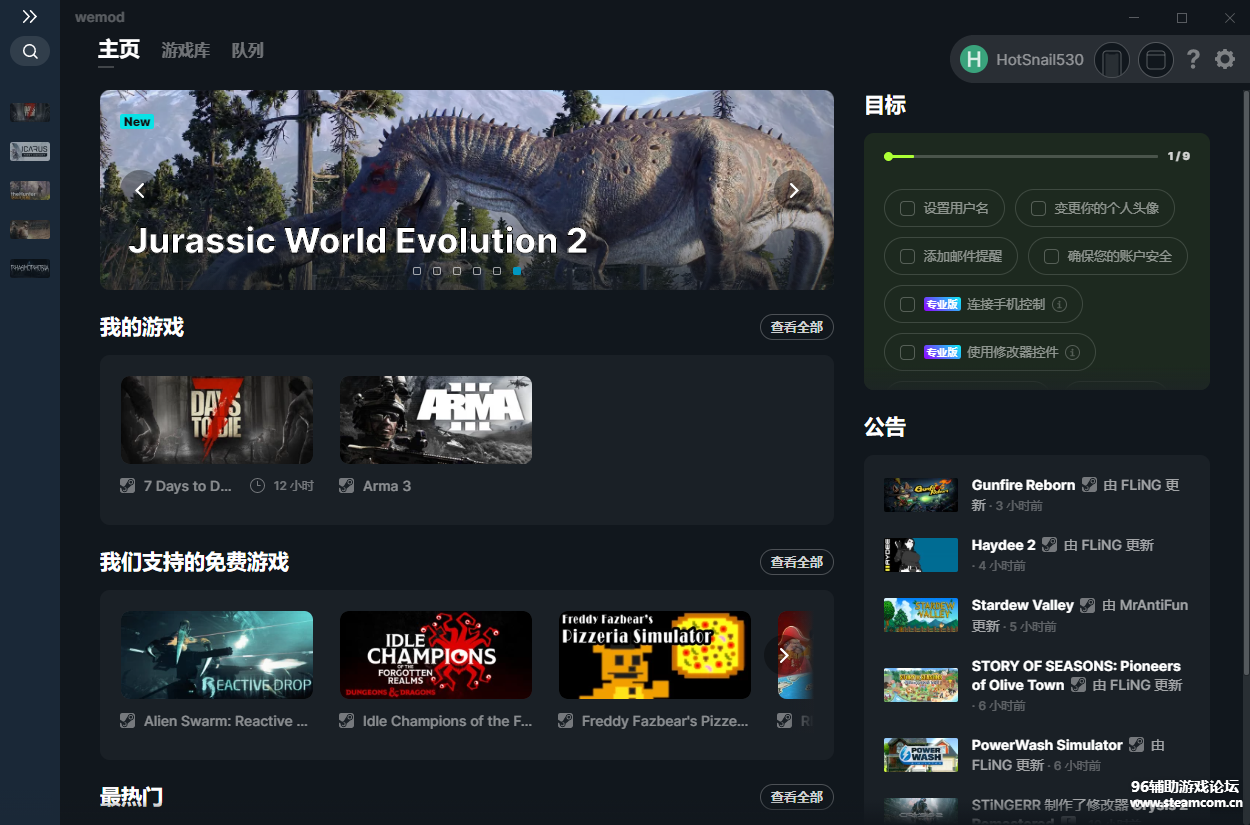Click 查看全部 for 我们支持的免费游戏
Screen dimensions: 1250x825
click(x=796, y=562)
